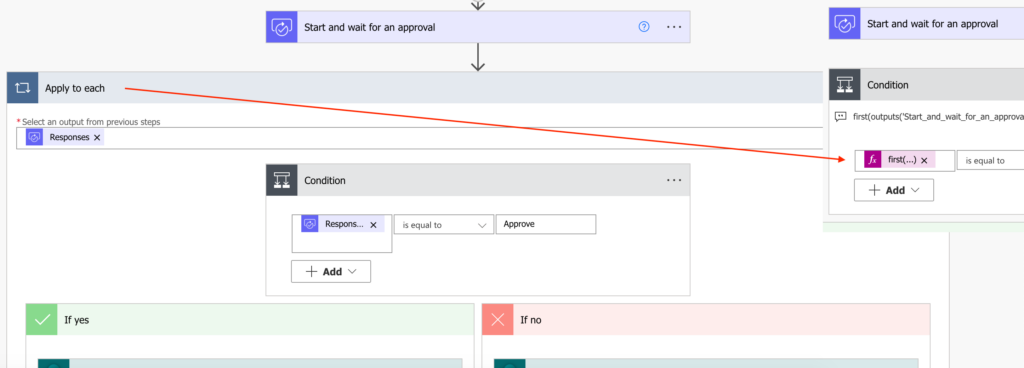
Task: Select the right Start and wait for an approval title
Action: (x=933, y=23)
